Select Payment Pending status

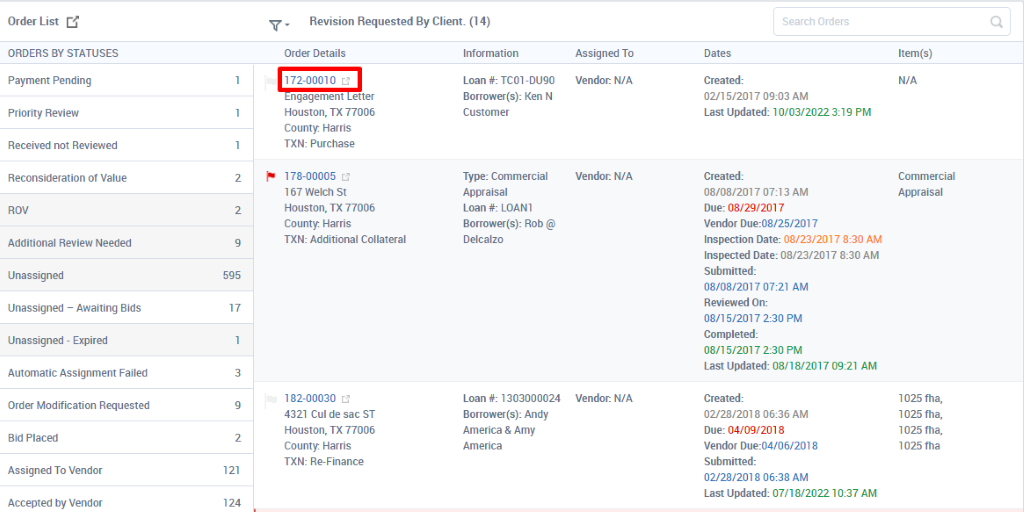(x=126, y=80)
